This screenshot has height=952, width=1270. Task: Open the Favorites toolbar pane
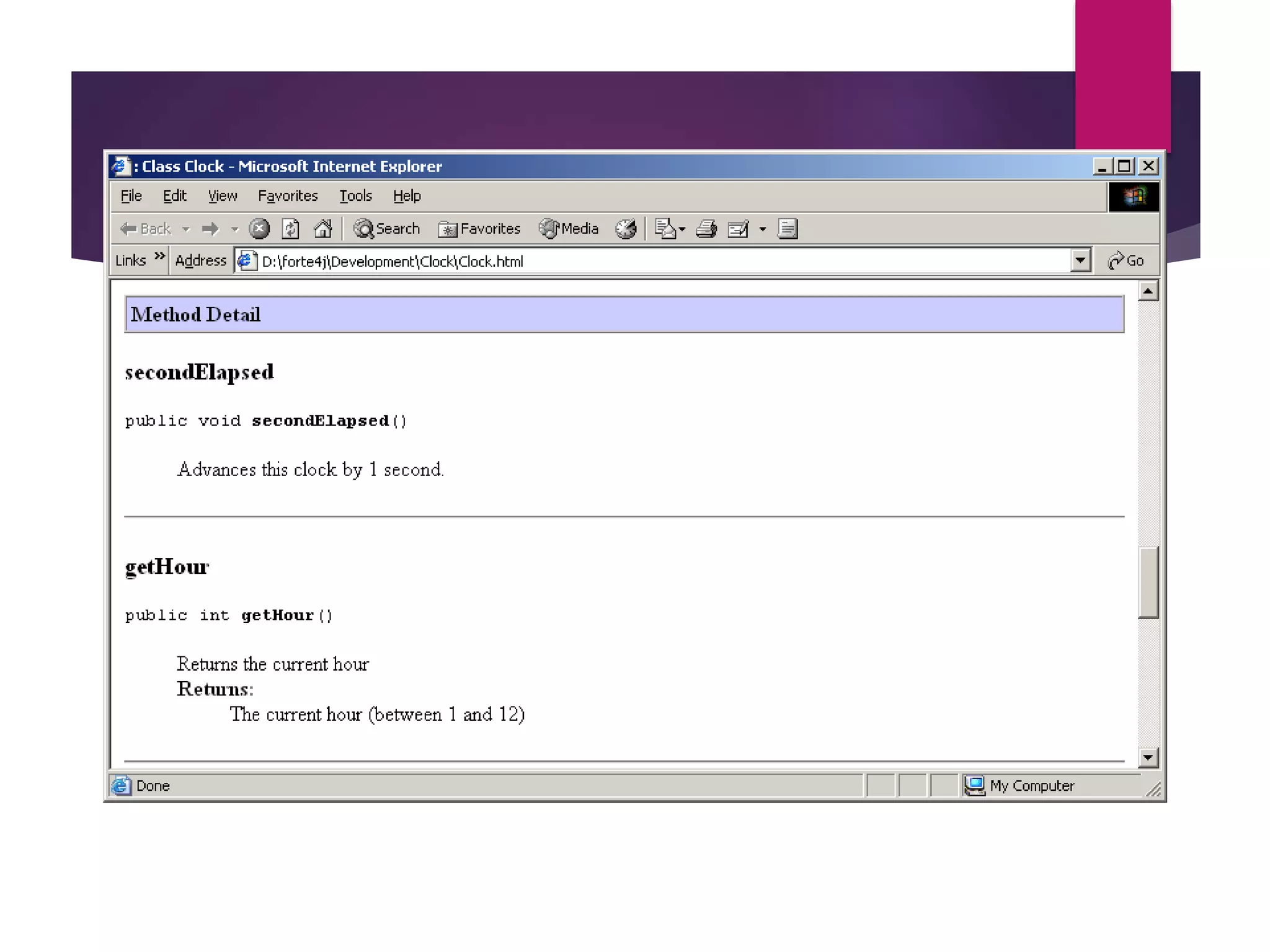click(x=479, y=229)
